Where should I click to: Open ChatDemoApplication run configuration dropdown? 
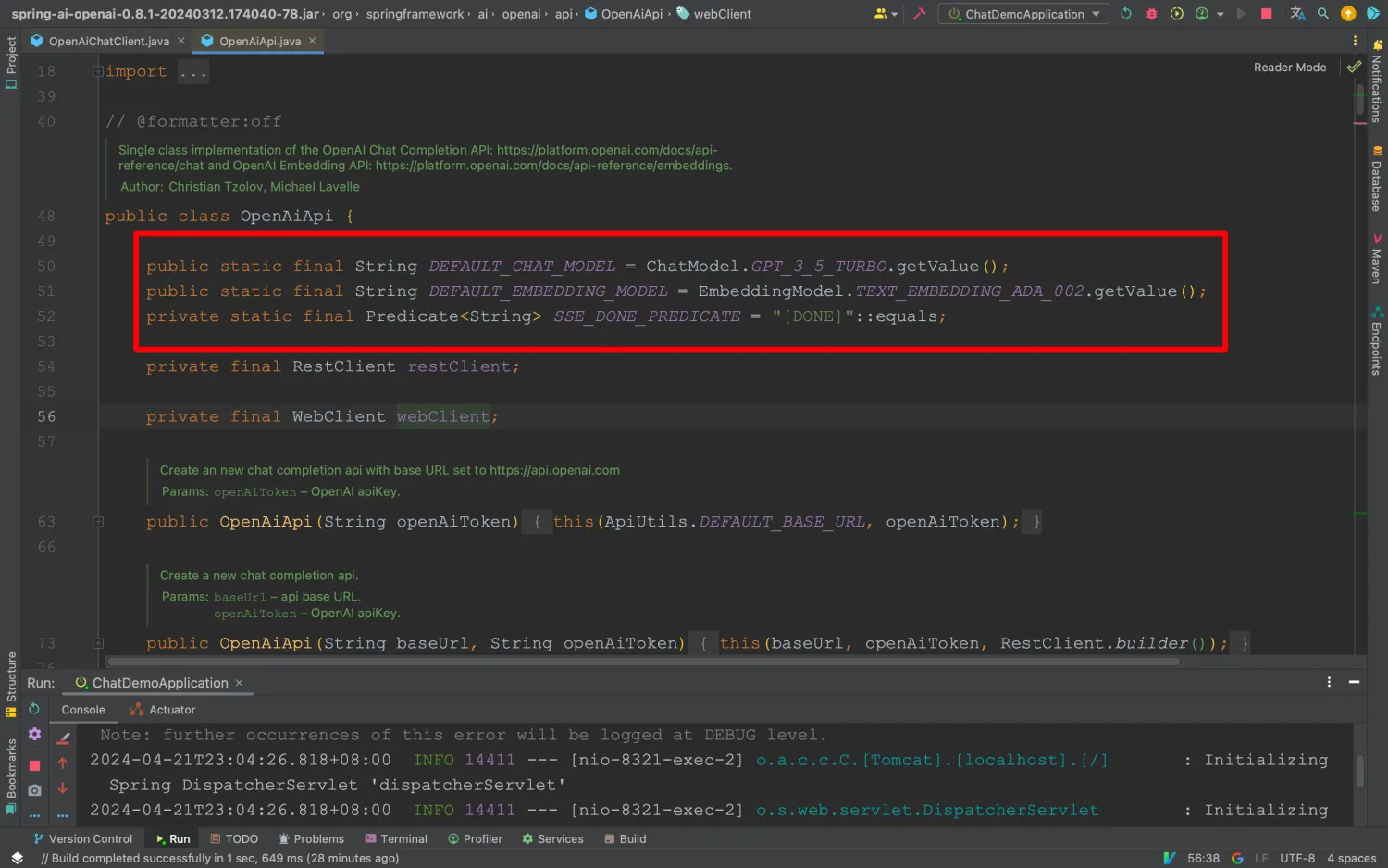click(x=1023, y=14)
